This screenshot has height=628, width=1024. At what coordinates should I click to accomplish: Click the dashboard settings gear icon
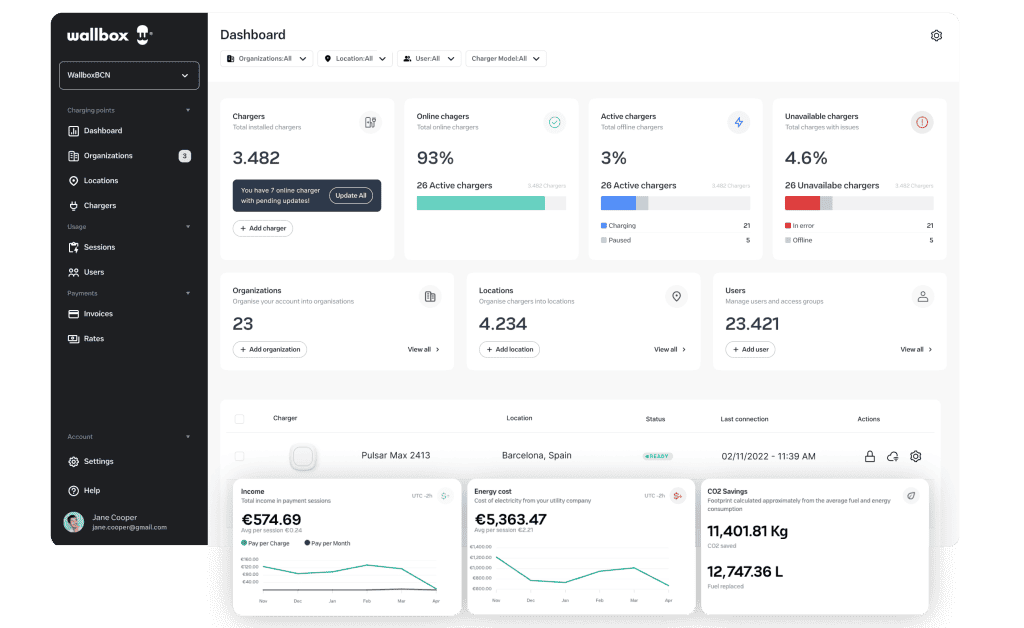pos(936,36)
